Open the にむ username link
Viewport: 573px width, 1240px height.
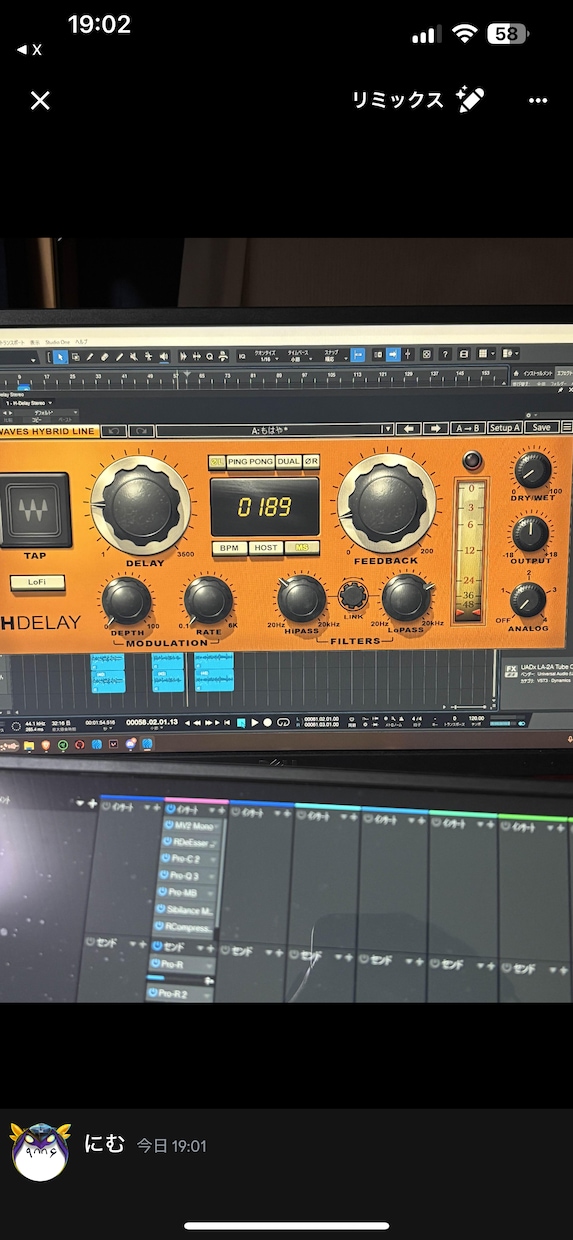(x=105, y=1144)
